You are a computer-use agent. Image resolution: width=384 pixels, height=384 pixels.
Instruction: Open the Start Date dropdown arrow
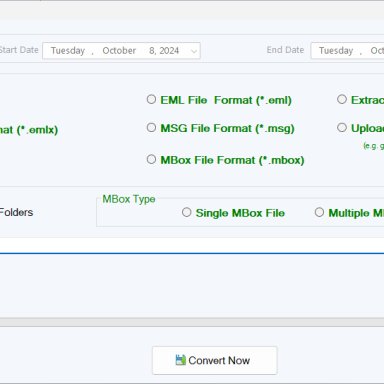194,51
